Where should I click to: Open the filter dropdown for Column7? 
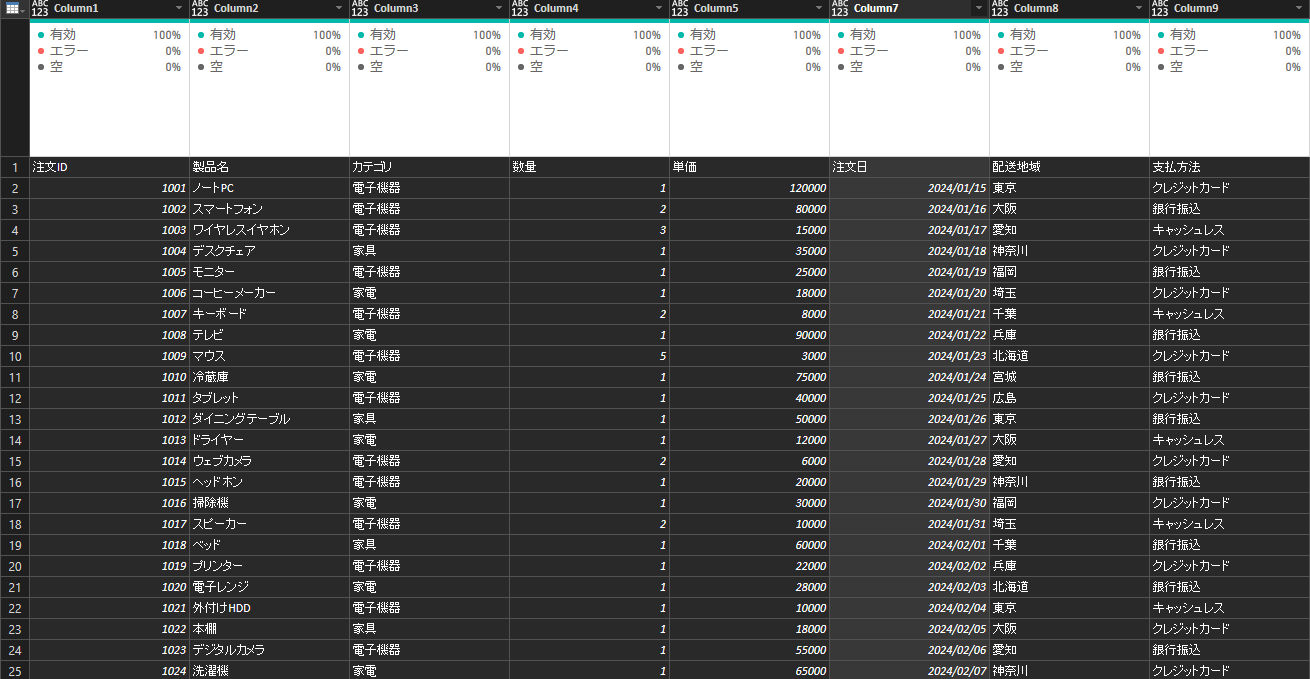click(x=979, y=8)
